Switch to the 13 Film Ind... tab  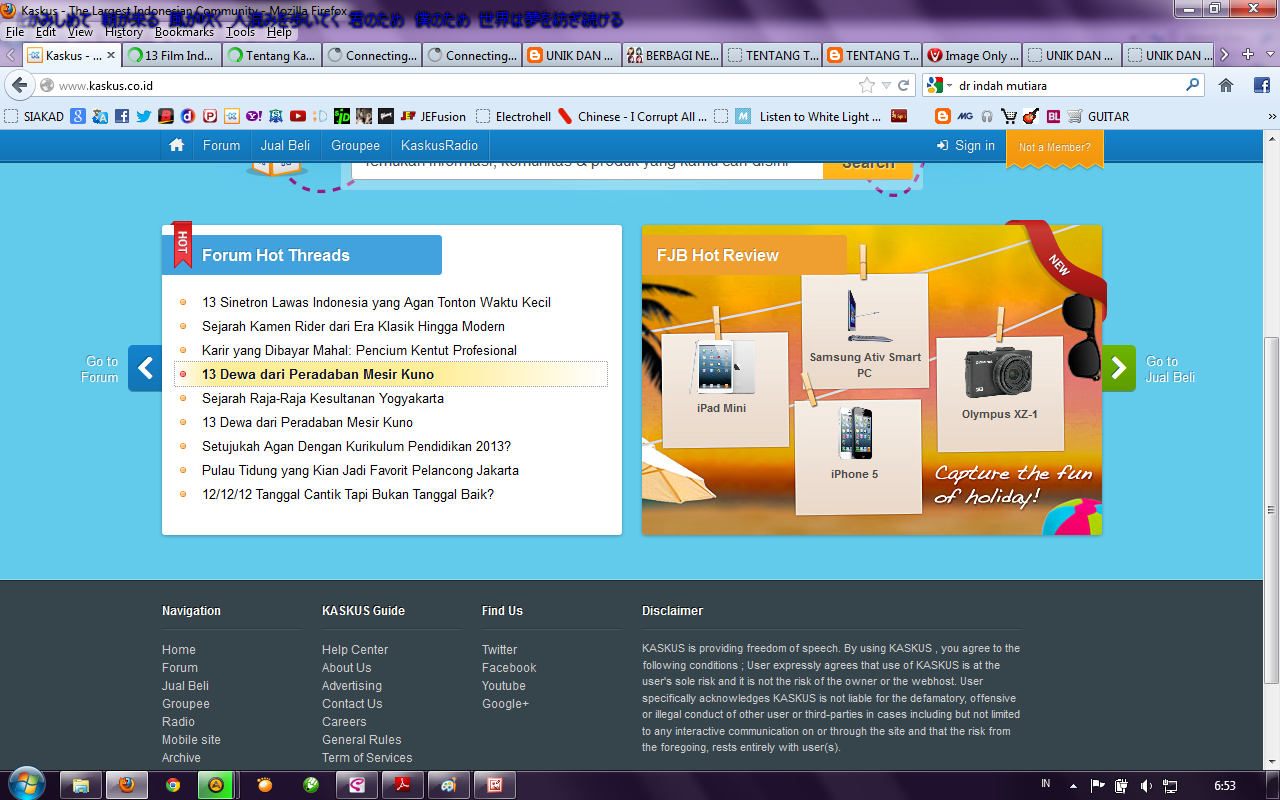pyautogui.click(x=172, y=55)
